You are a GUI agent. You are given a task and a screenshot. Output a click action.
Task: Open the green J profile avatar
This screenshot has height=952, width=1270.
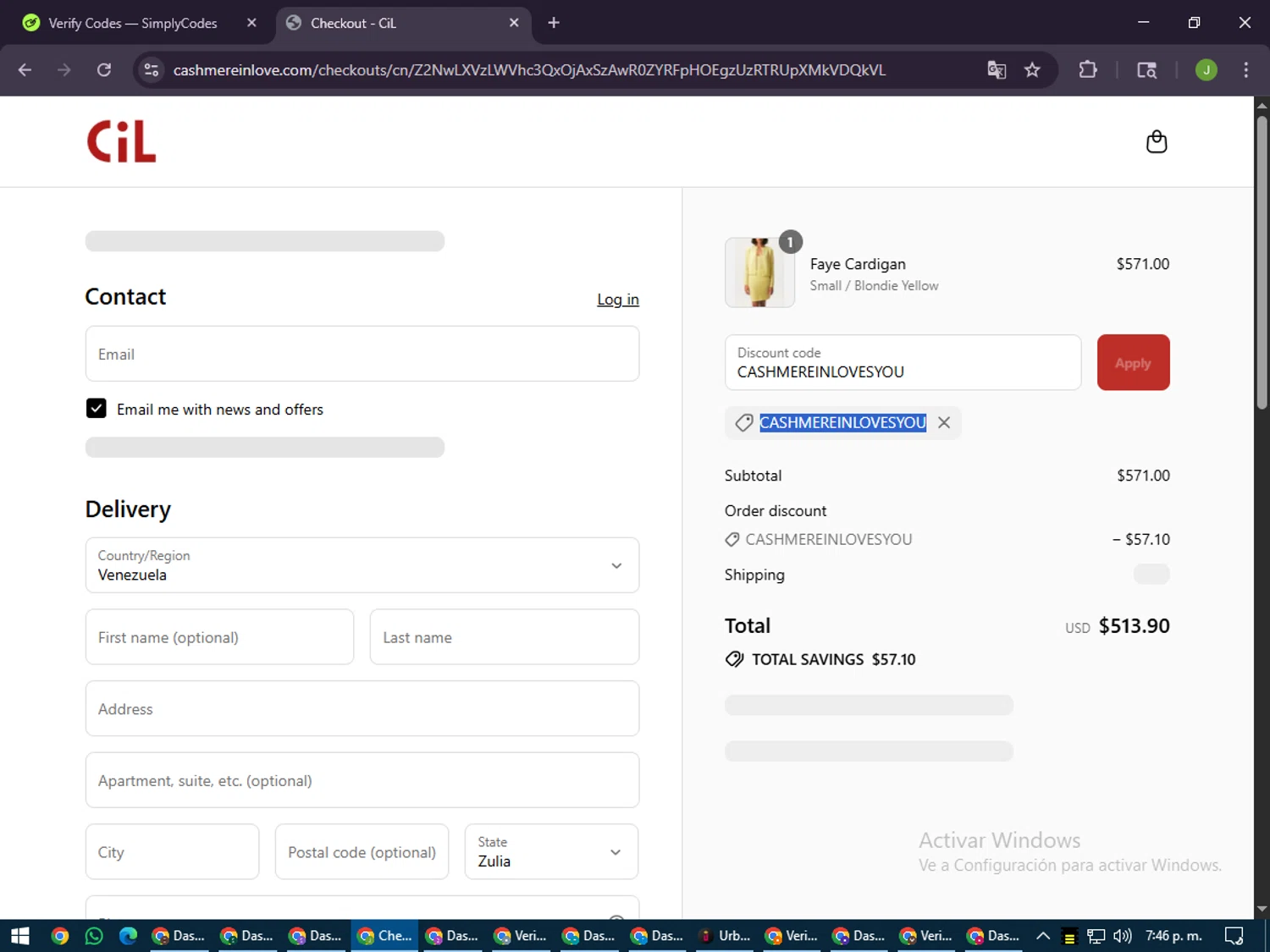pos(1206,70)
